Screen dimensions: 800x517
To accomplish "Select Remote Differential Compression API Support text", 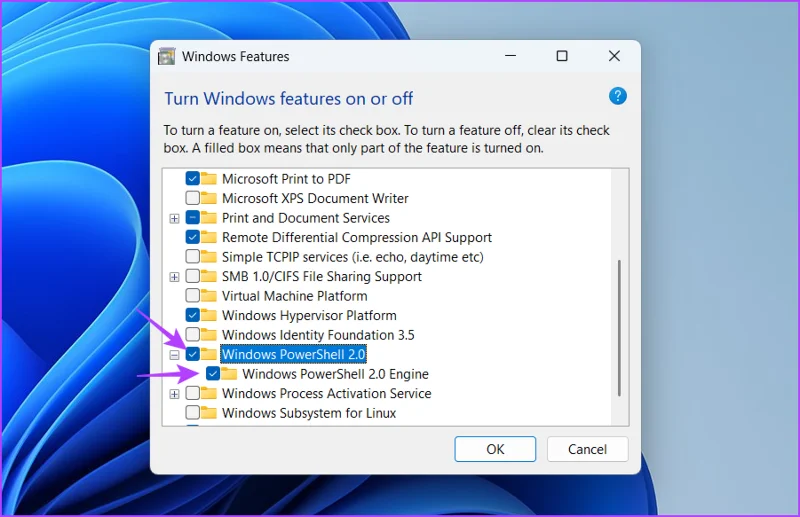I will (357, 237).
